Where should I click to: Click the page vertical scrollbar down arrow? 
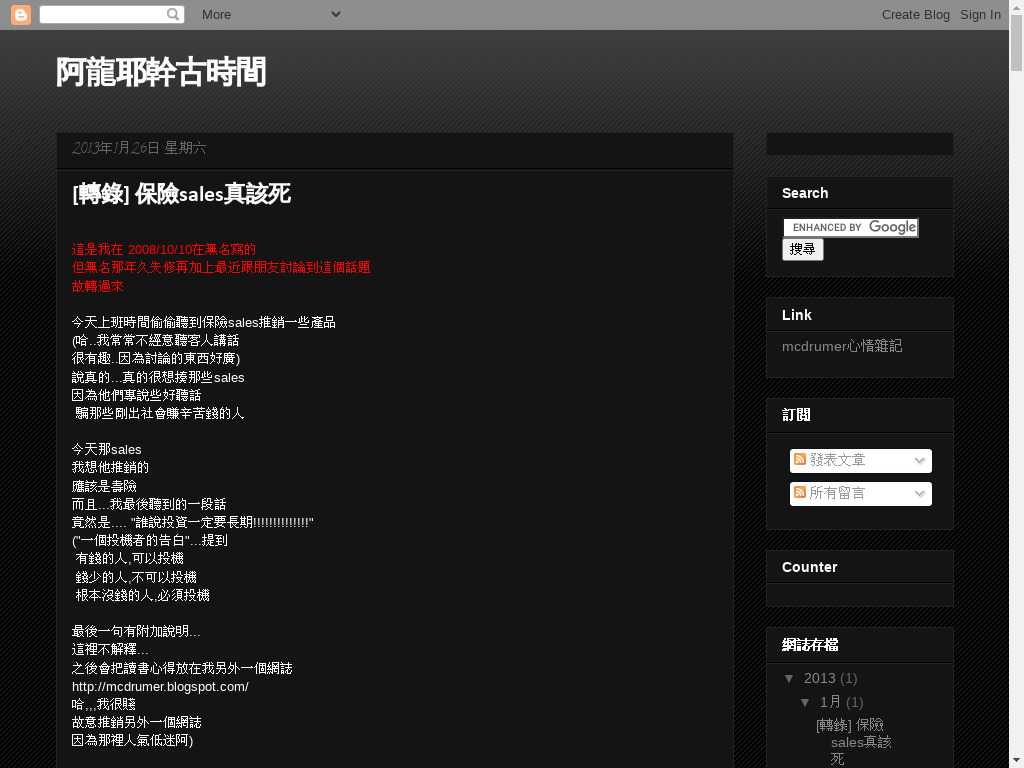pos(1016,760)
